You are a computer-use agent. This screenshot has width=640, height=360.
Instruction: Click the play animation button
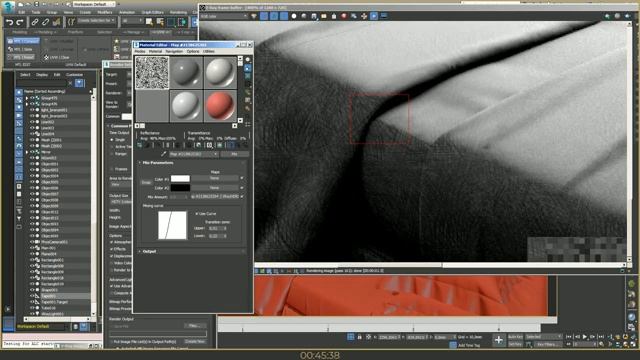click(x=584, y=337)
